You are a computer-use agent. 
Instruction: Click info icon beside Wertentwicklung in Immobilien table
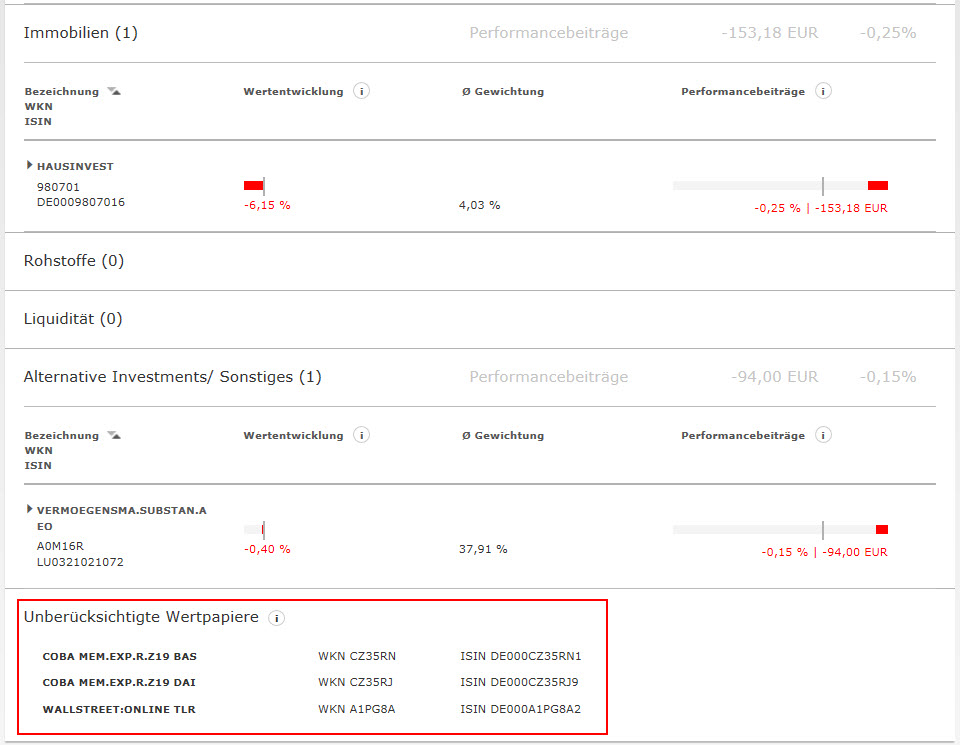point(362,91)
